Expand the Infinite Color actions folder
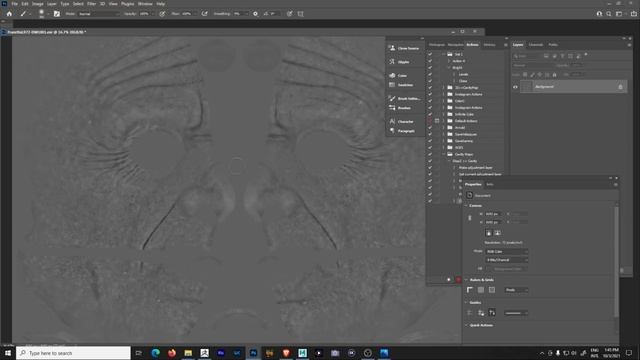 444,114
